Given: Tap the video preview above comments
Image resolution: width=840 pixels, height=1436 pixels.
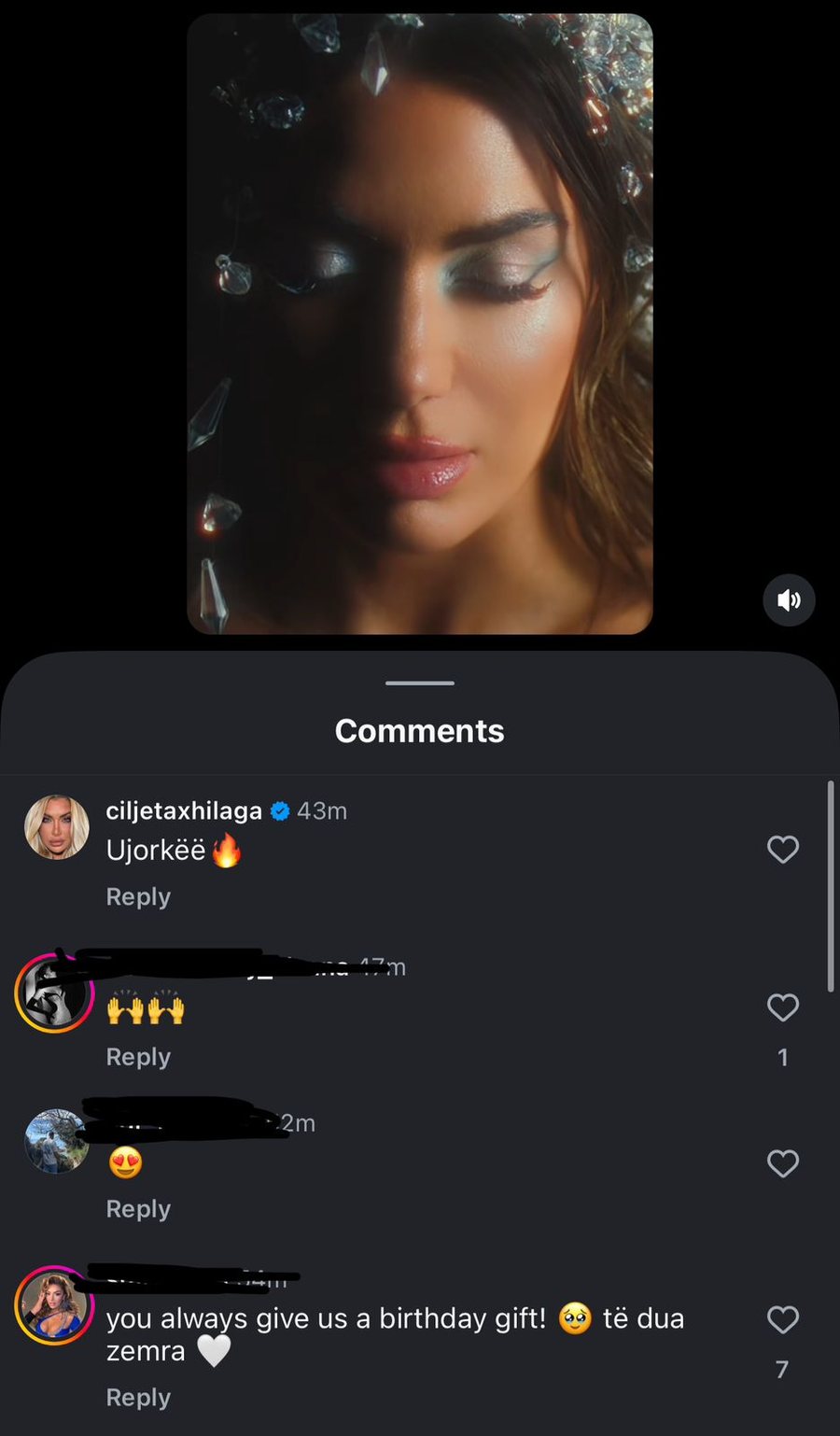Looking at the screenshot, I should (x=420, y=323).
